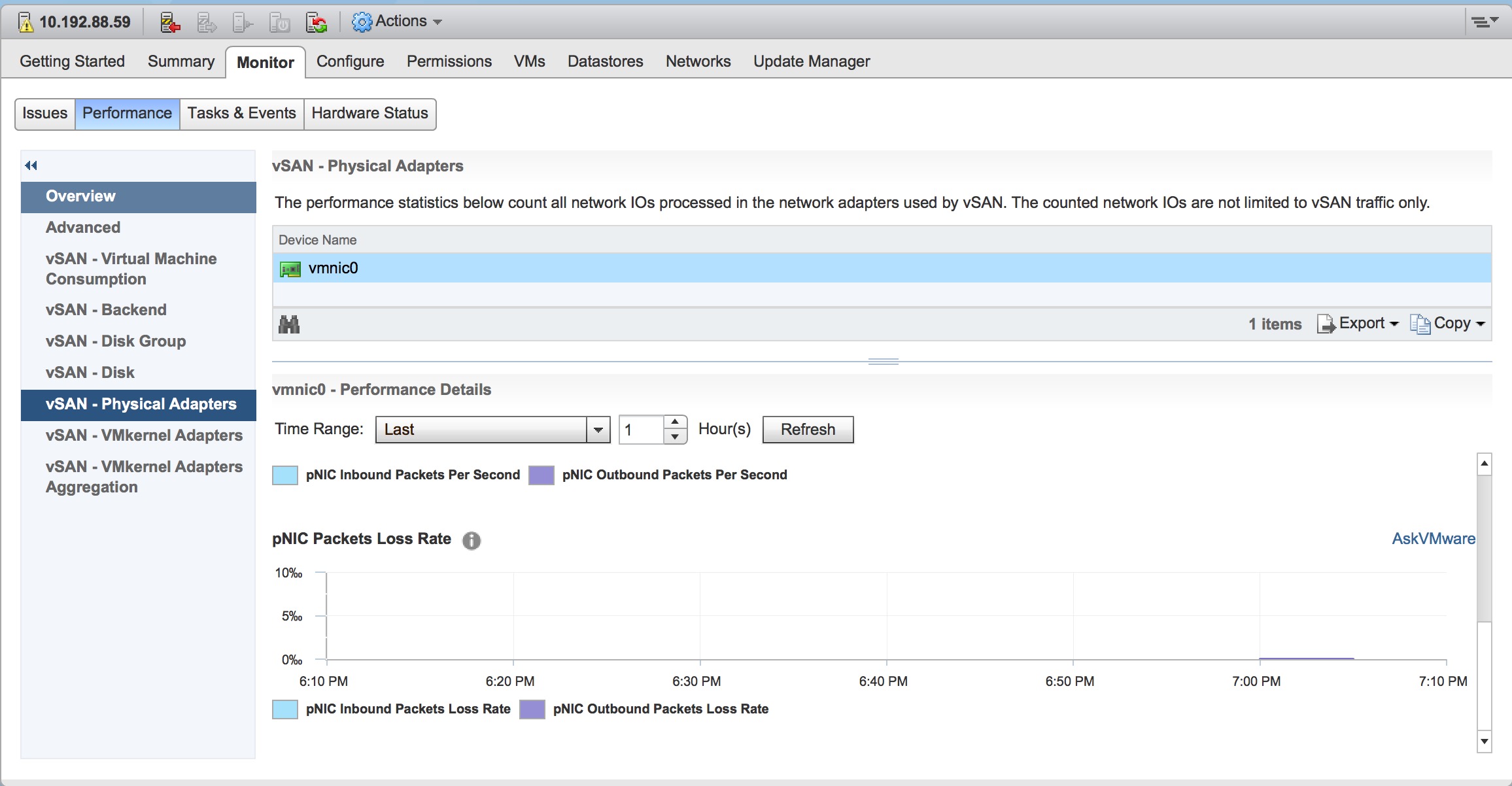The height and width of the screenshot is (786, 1512).
Task: Open vSAN - Virtual Machine Consumption view
Action: pyautogui.click(x=139, y=269)
